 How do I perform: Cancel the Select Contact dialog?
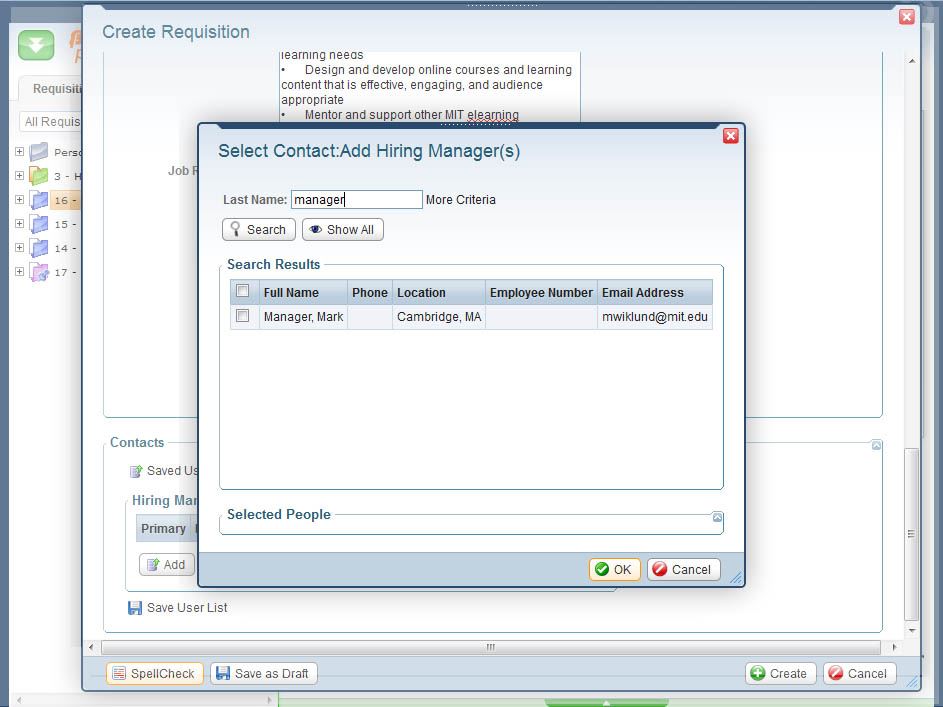tap(684, 570)
